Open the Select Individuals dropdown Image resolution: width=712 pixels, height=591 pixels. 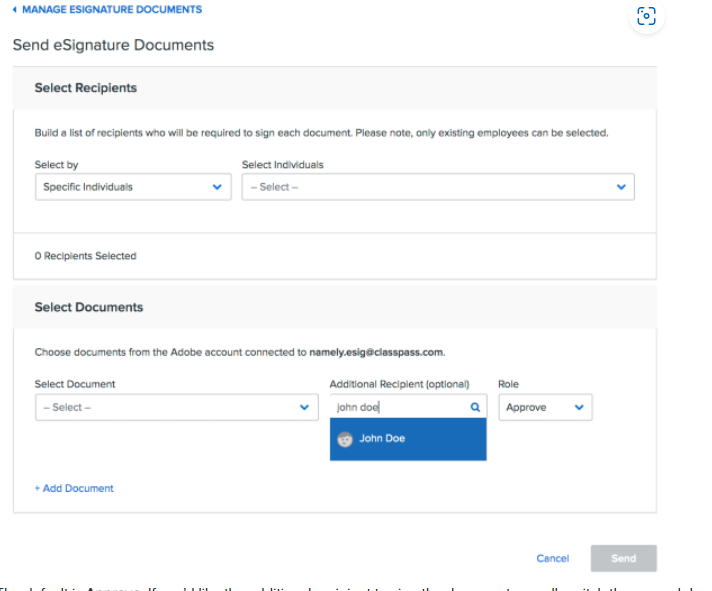click(438, 187)
